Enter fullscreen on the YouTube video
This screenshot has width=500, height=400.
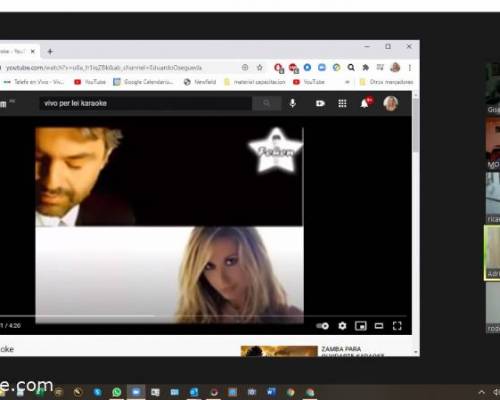397,326
